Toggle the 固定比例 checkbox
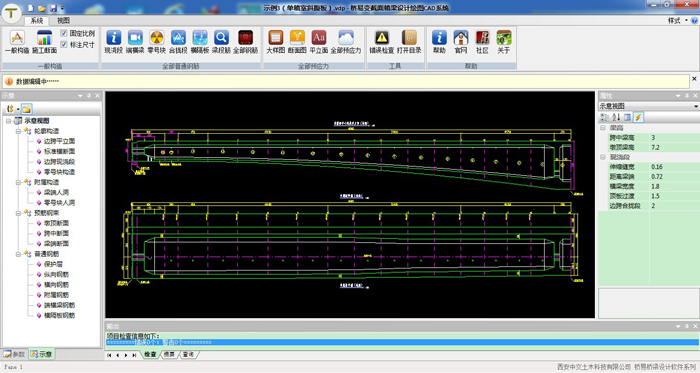Viewport: 700px width, 373px height. point(64,33)
